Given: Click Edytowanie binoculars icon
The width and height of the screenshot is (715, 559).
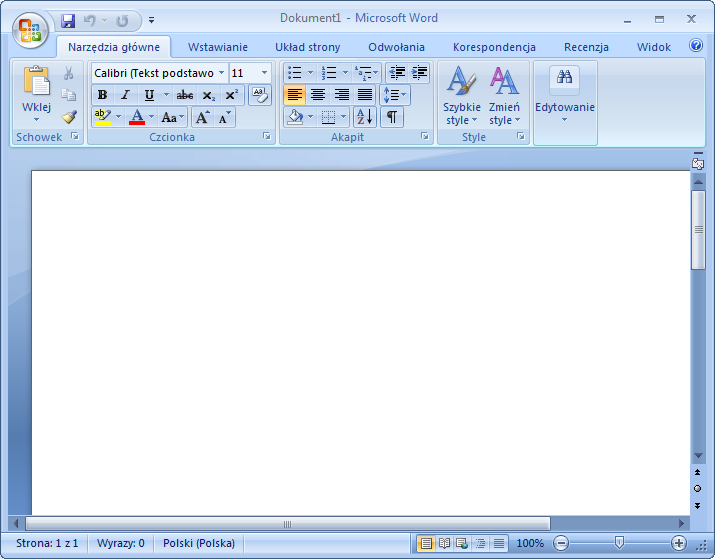Looking at the screenshot, I should tap(565, 78).
